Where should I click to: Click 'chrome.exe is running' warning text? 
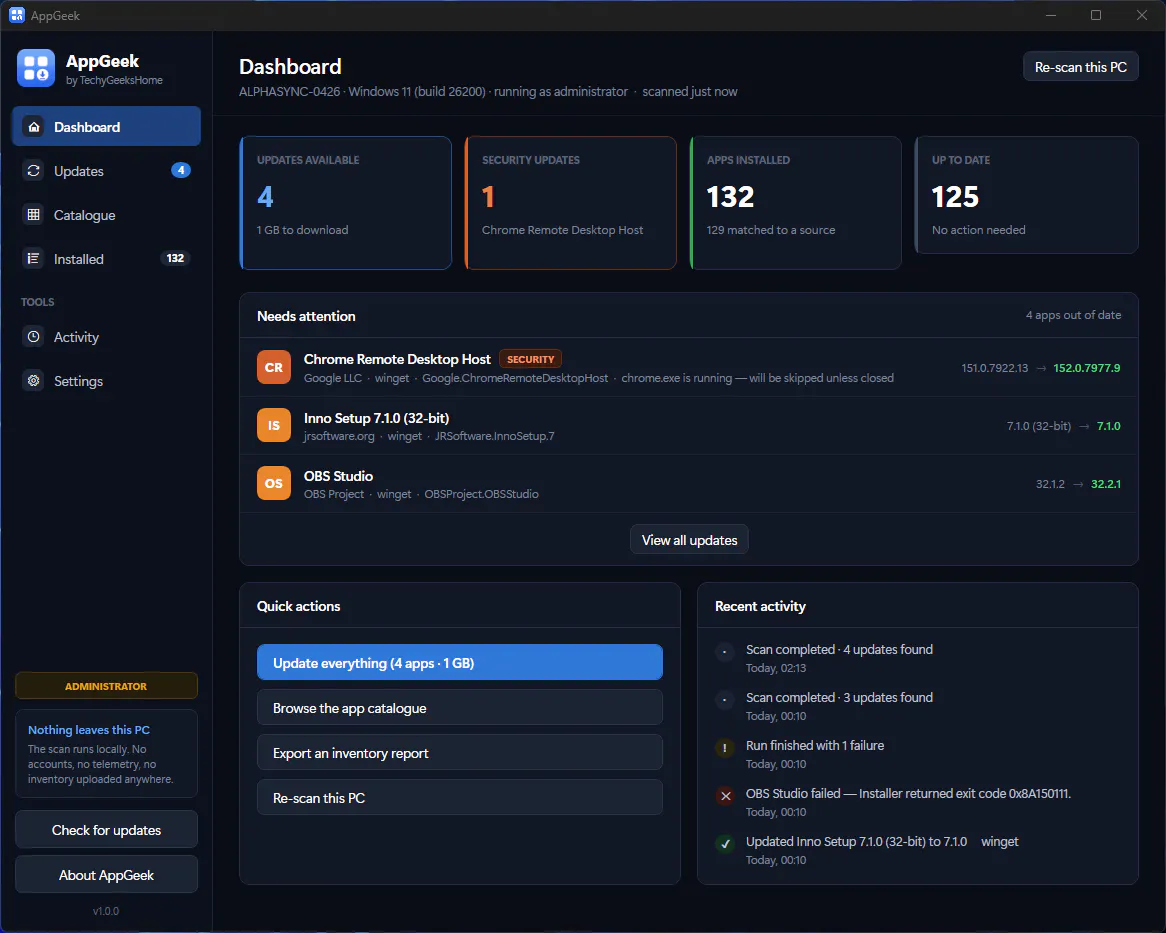coord(757,378)
